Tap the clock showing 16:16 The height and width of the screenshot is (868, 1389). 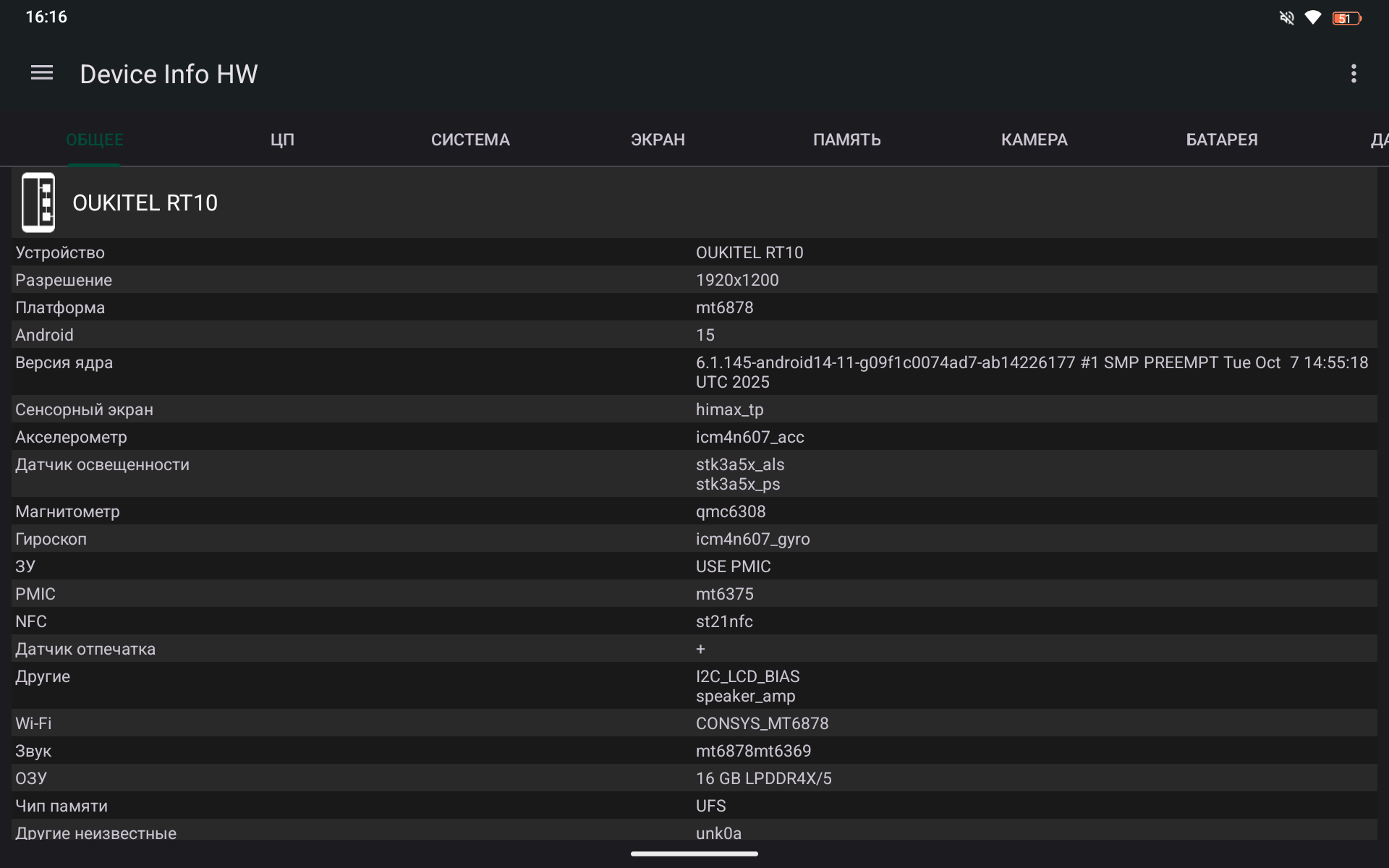pos(46,17)
